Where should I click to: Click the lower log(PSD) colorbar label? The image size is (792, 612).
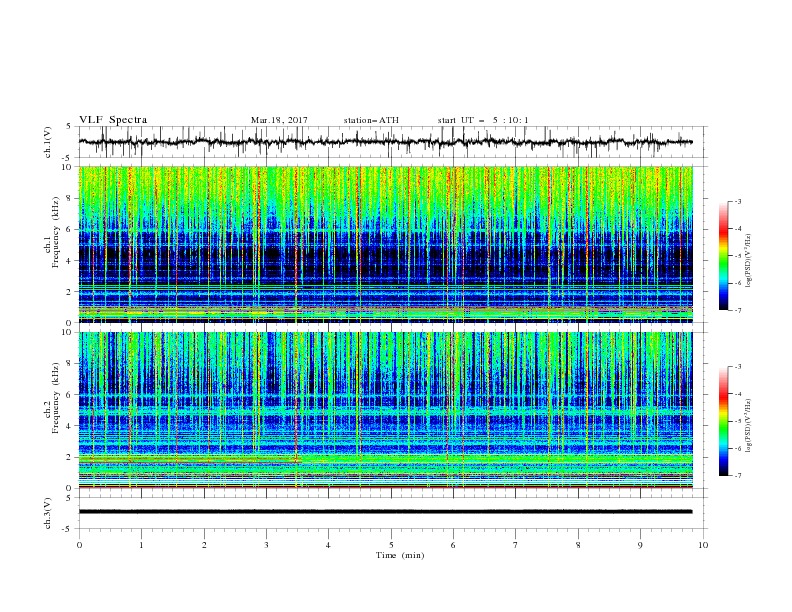(748, 426)
